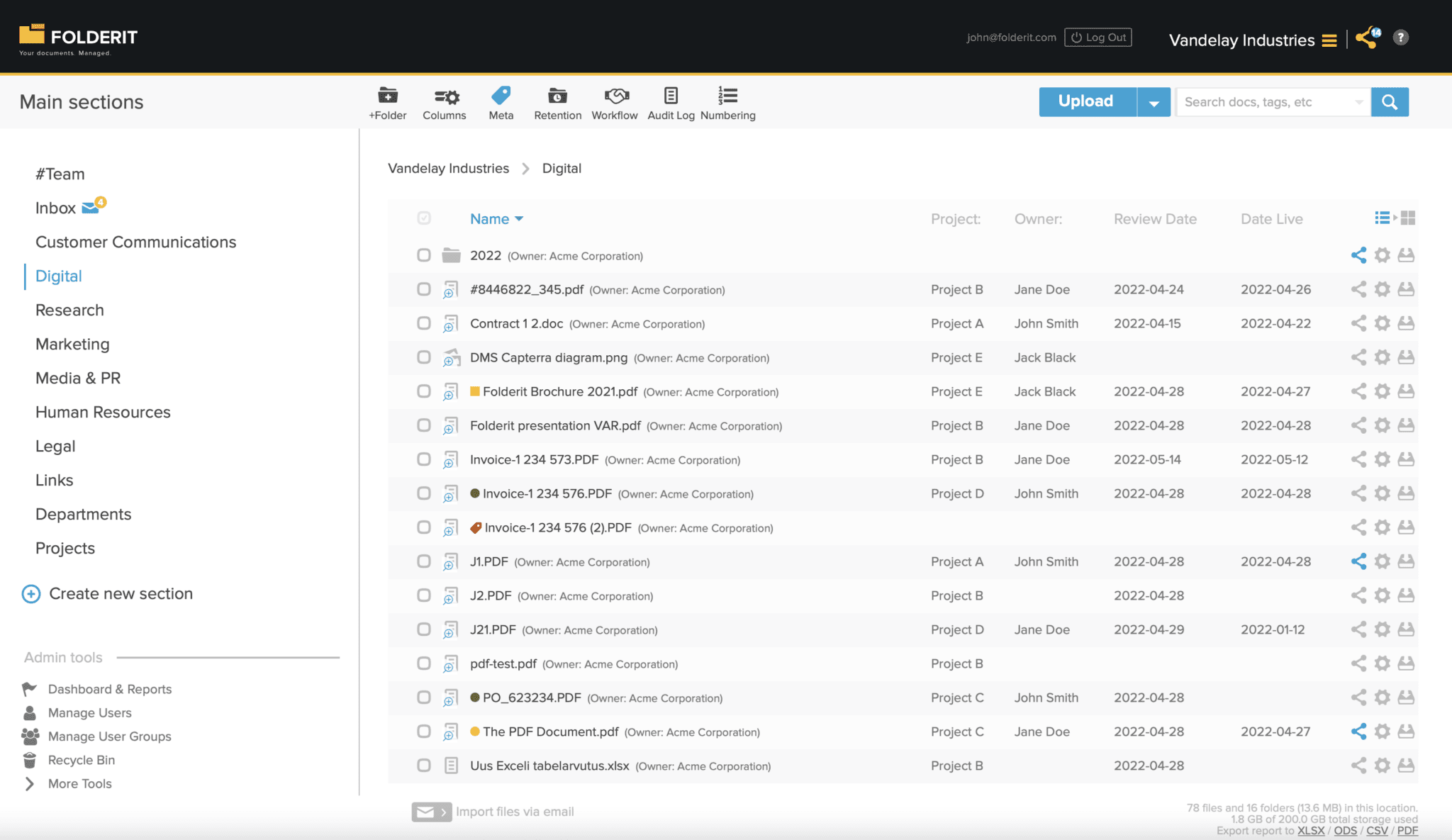Select the checkbox next to #8446822_345.pdf
Image resolution: width=1452 pixels, height=840 pixels.
424,289
